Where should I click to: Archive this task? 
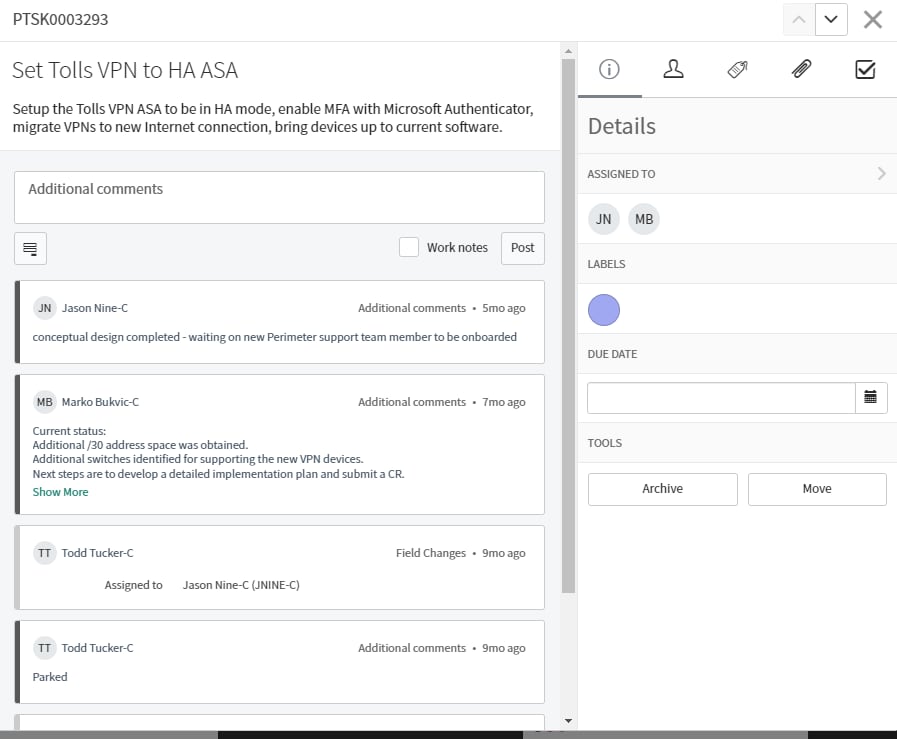(662, 489)
